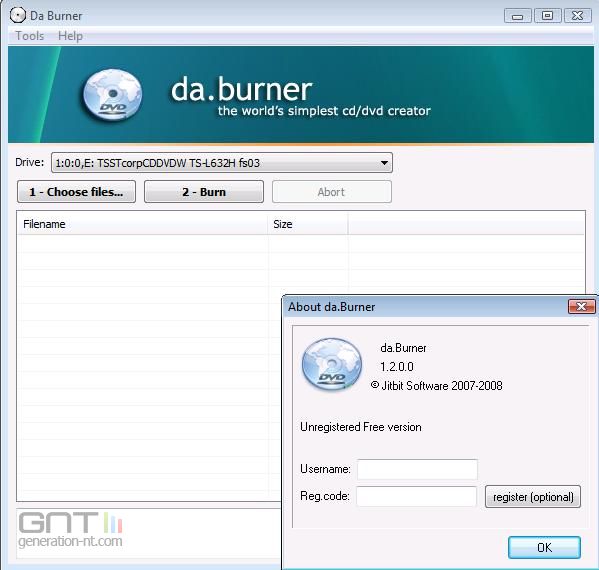Click the Da Burner title bar disc icon
This screenshot has width=599, height=570.
(x=18, y=15)
